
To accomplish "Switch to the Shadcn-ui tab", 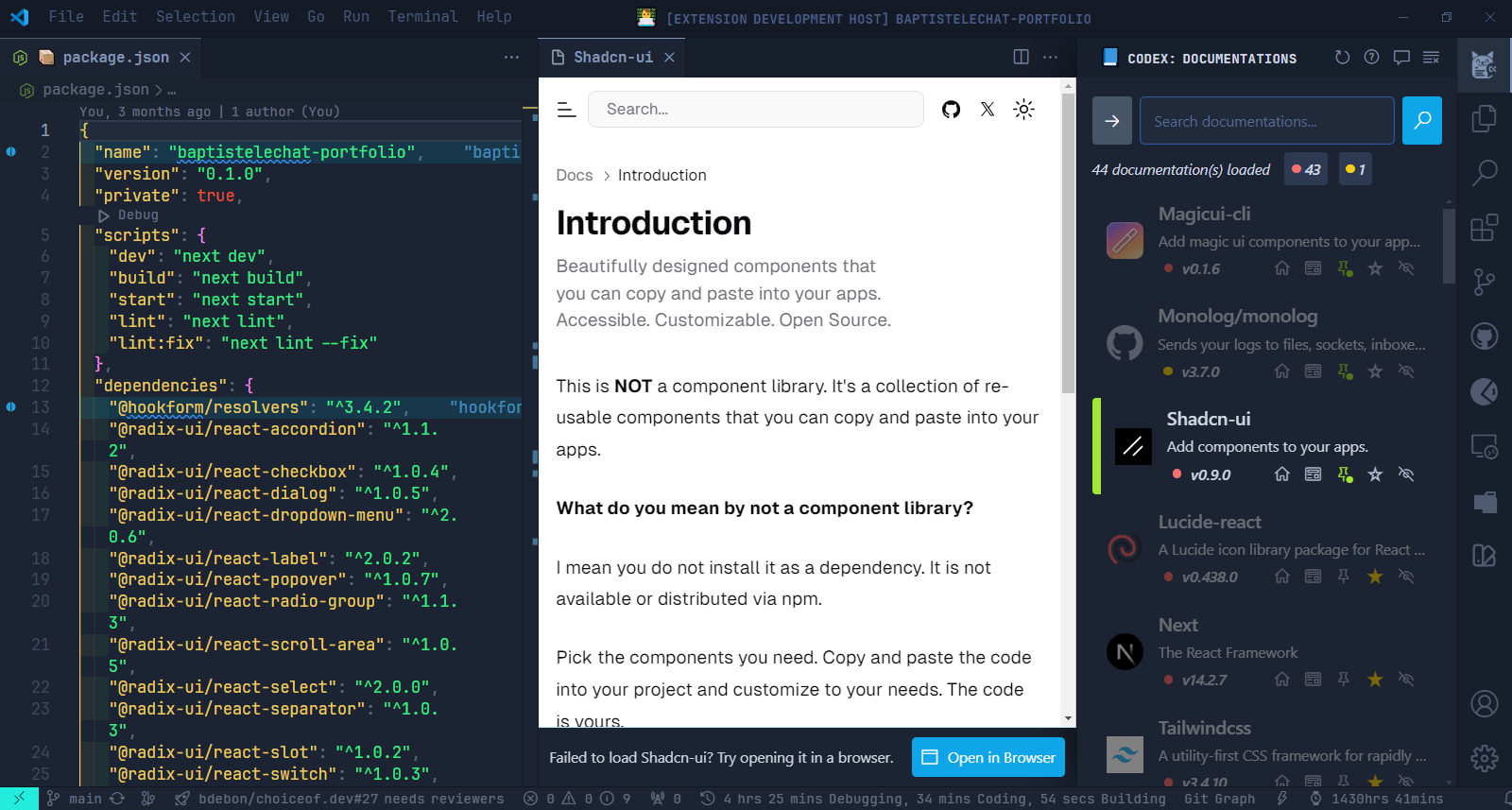I will 612,58.
